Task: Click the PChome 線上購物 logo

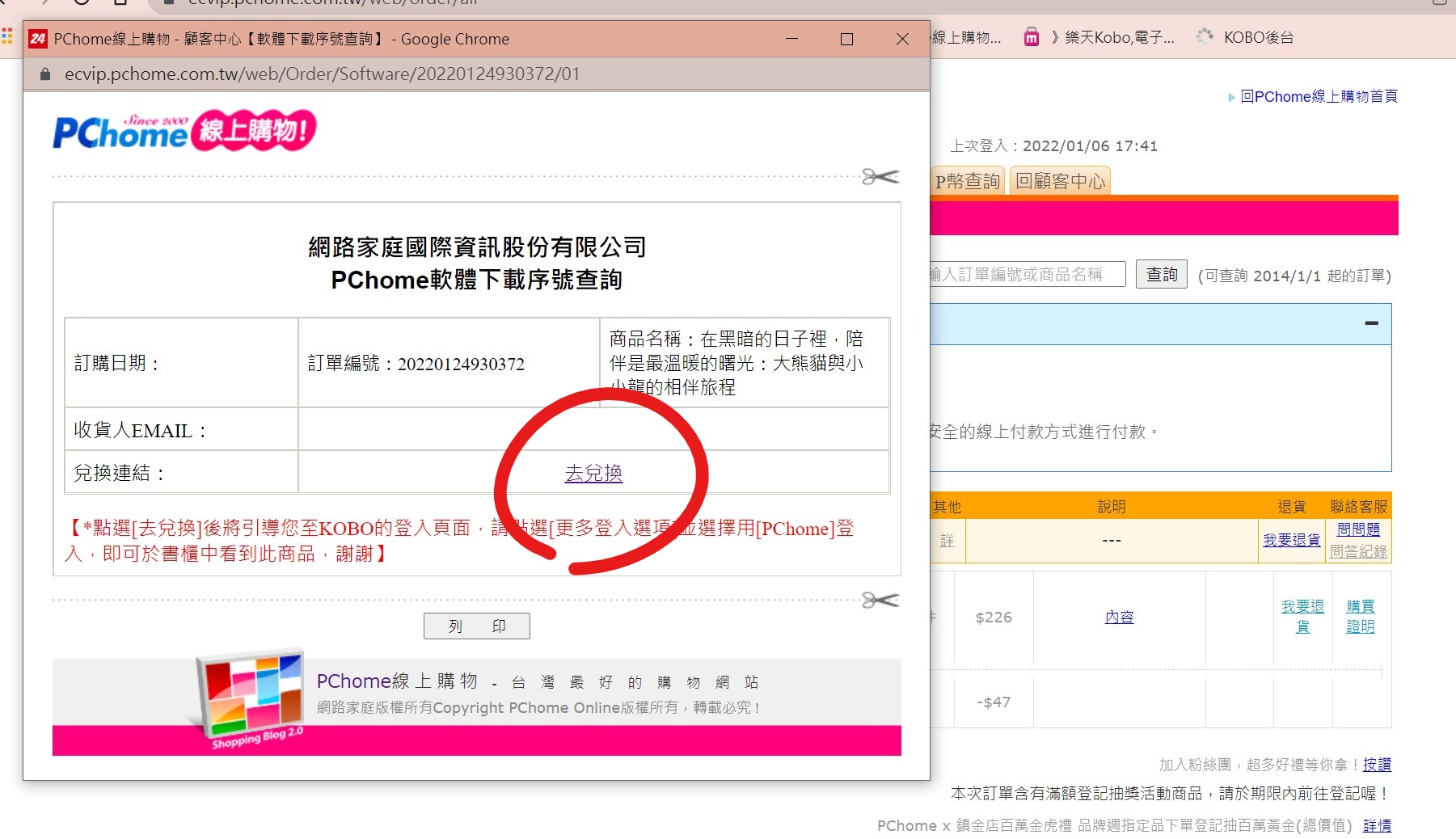Action: pyautogui.click(x=184, y=131)
